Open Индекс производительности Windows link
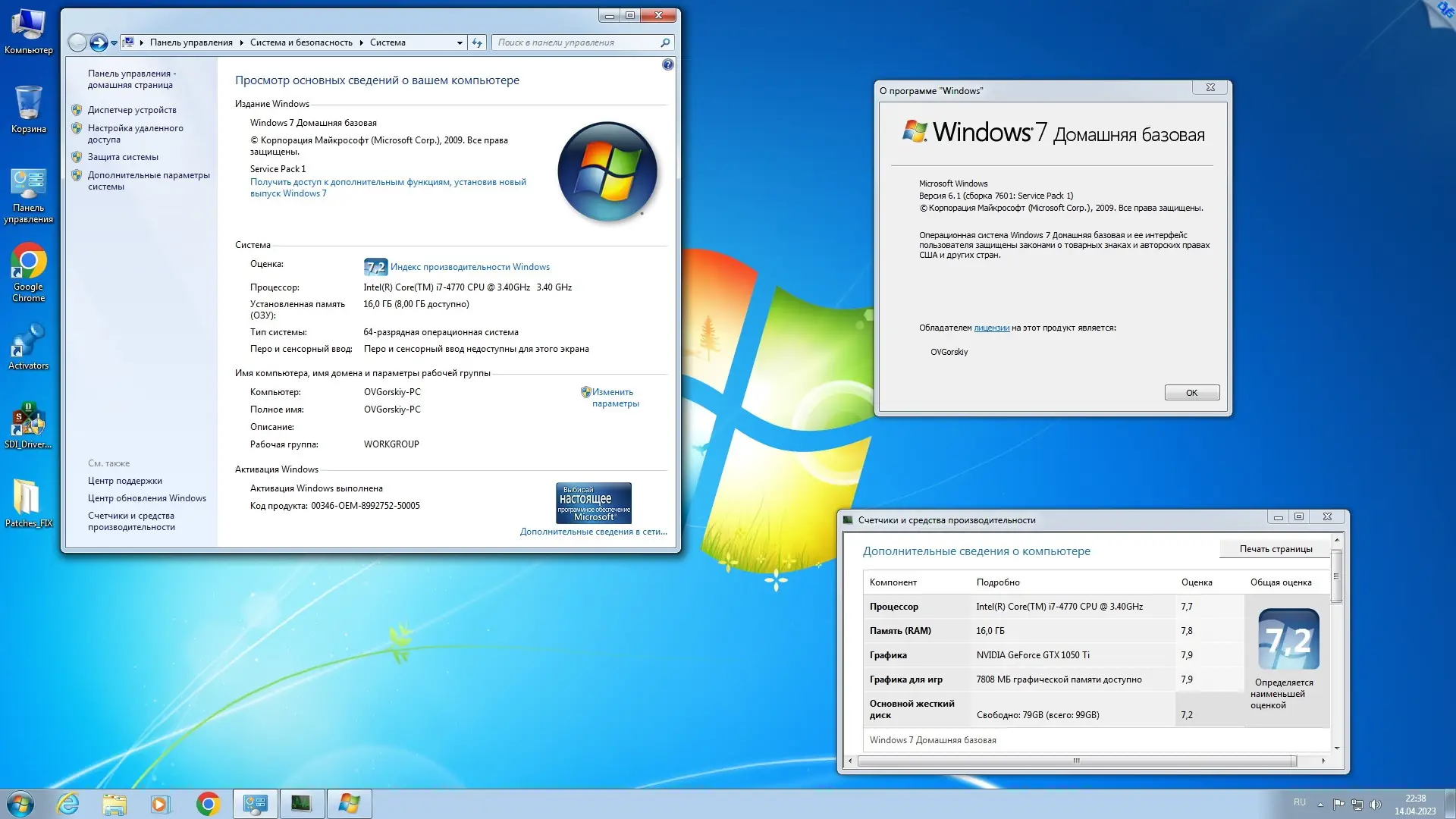 pyautogui.click(x=469, y=267)
